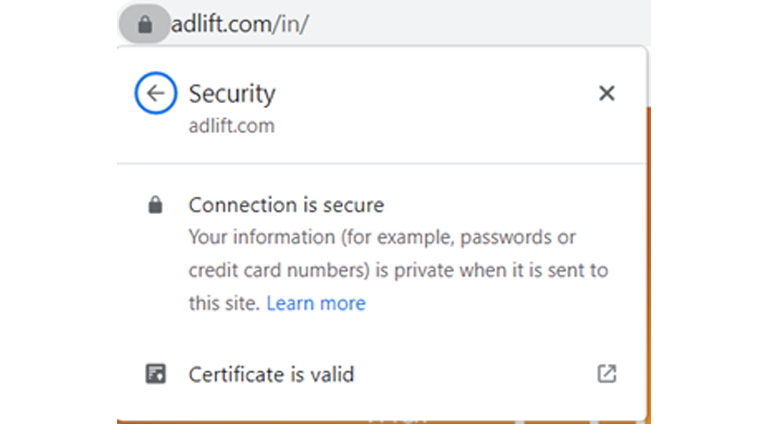Viewport: 768px width, 424px height.
Task: Click the Security heading text
Action: click(x=232, y=94)
